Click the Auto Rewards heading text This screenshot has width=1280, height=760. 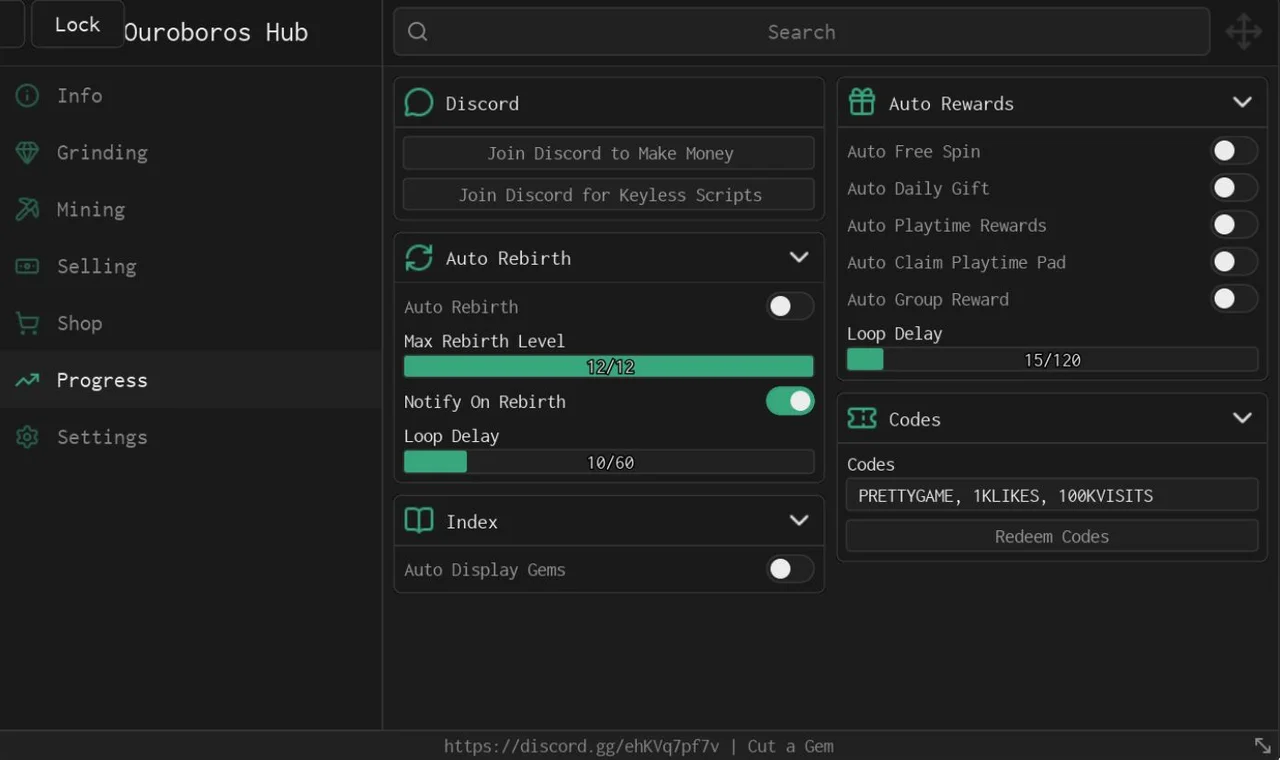[951, 104]
